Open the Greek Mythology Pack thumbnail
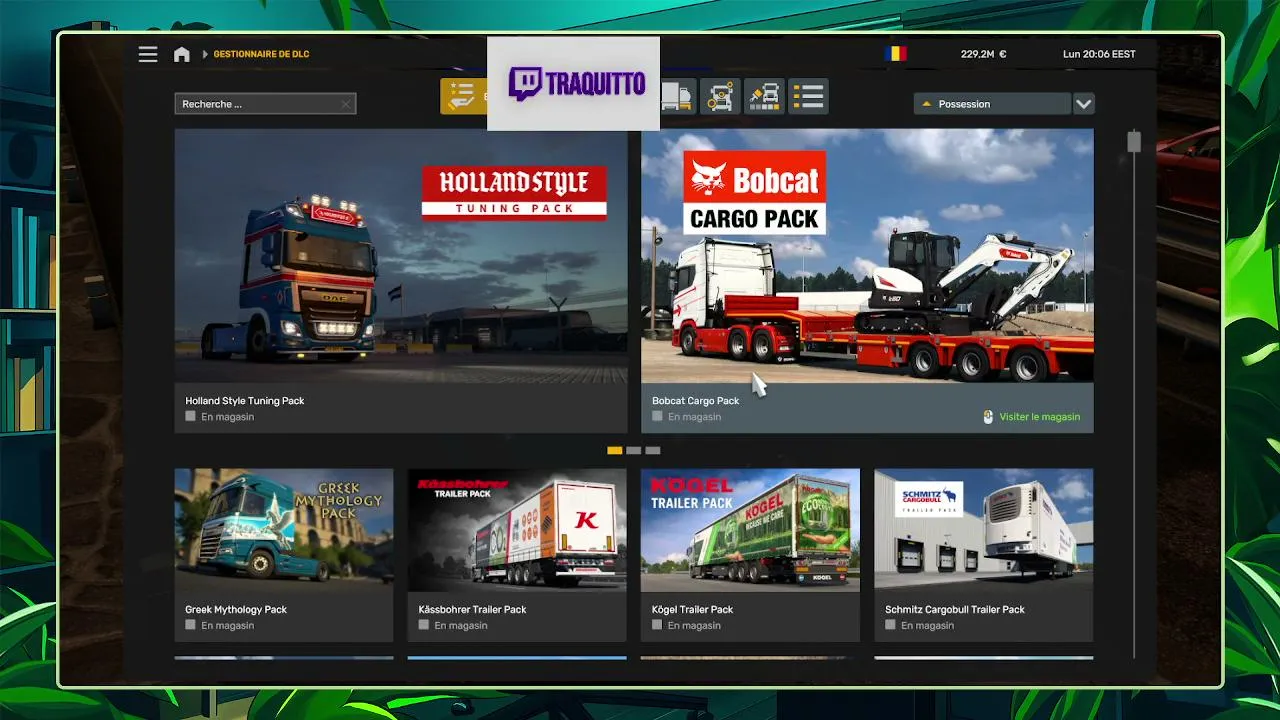 (x=284, y=530)
